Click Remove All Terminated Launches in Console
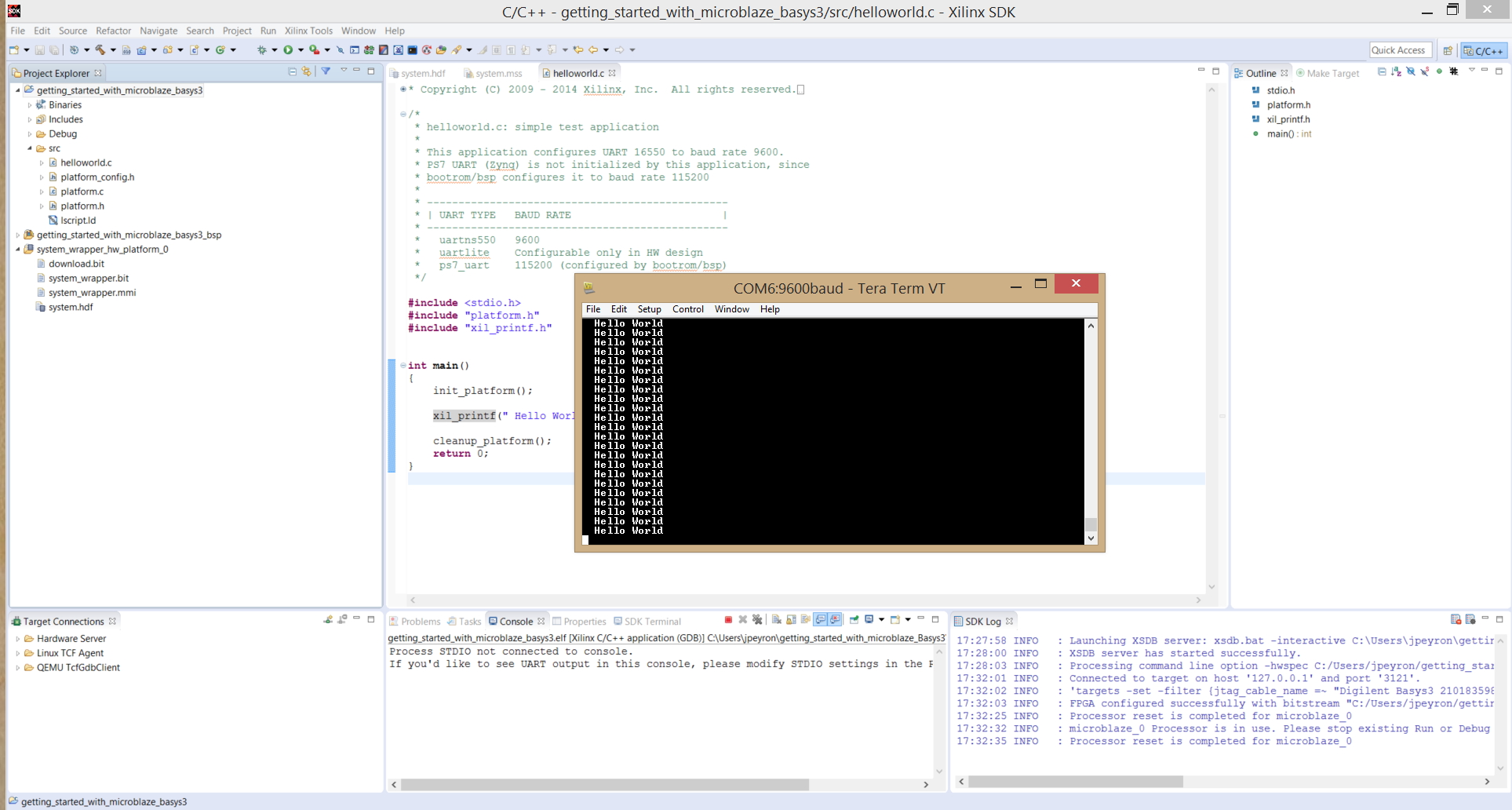 (757, 620)
